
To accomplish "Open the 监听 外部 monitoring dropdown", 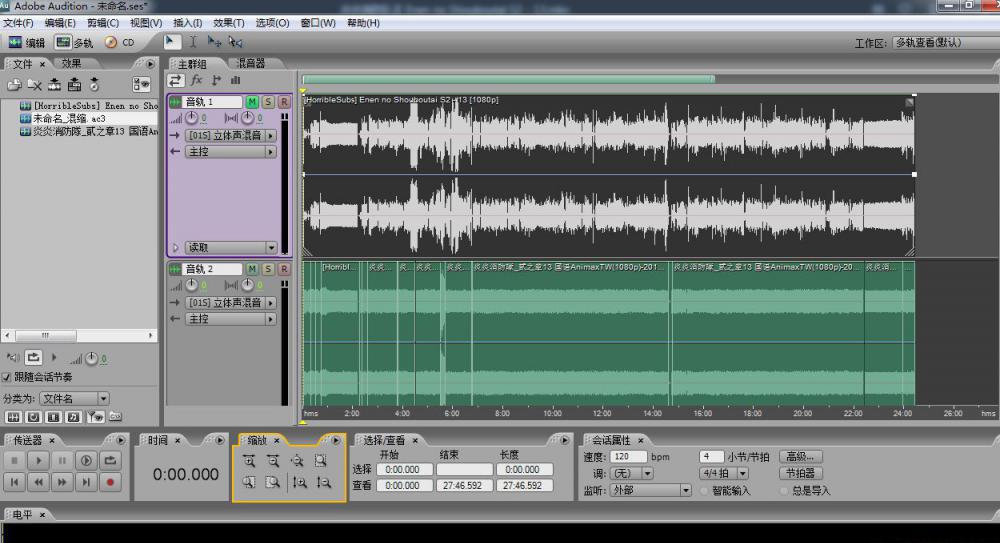I will tap(651, 490).
